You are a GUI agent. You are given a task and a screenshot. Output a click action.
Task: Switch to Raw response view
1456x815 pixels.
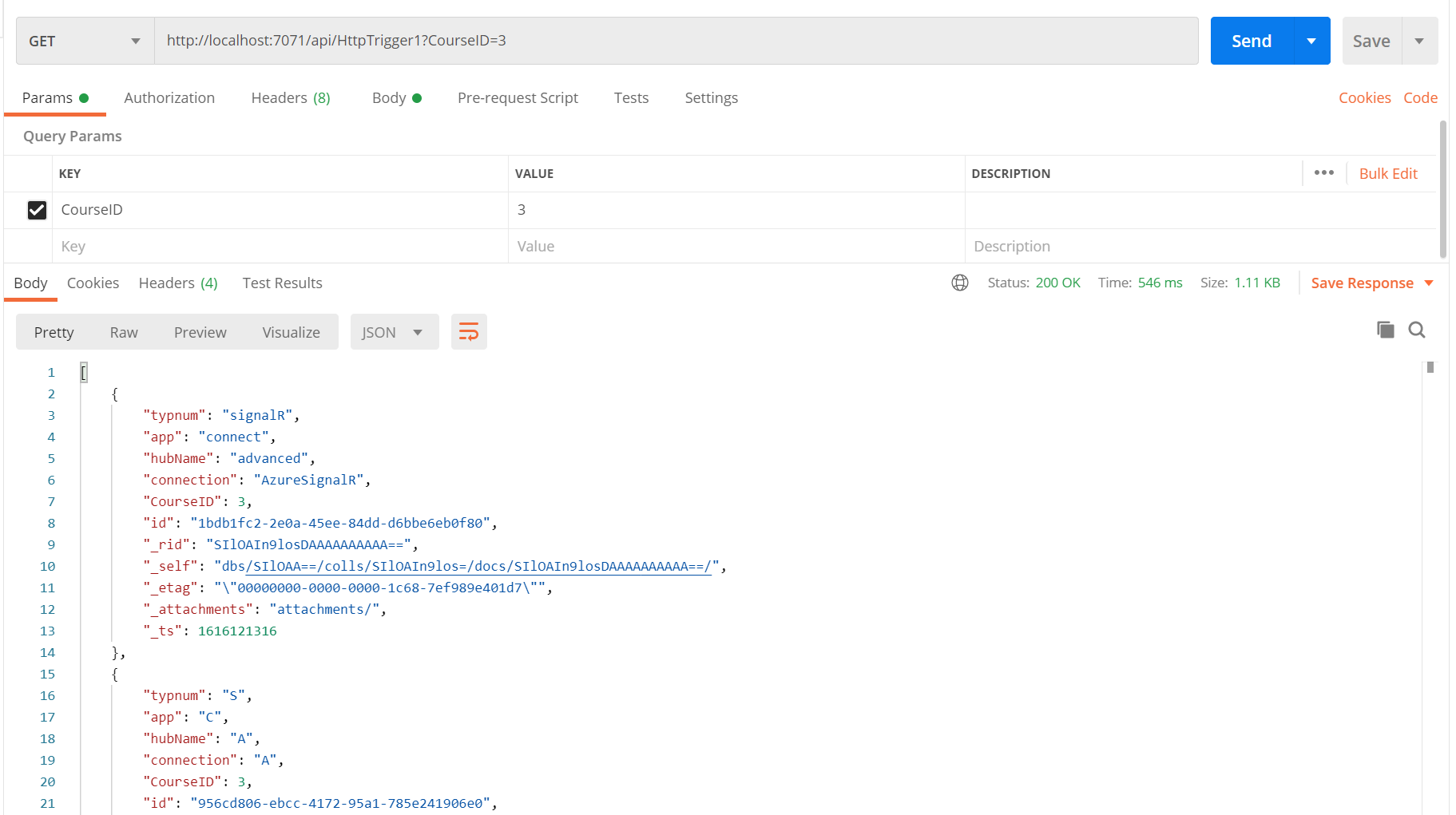pyautogui.click(x=124, y=332)
